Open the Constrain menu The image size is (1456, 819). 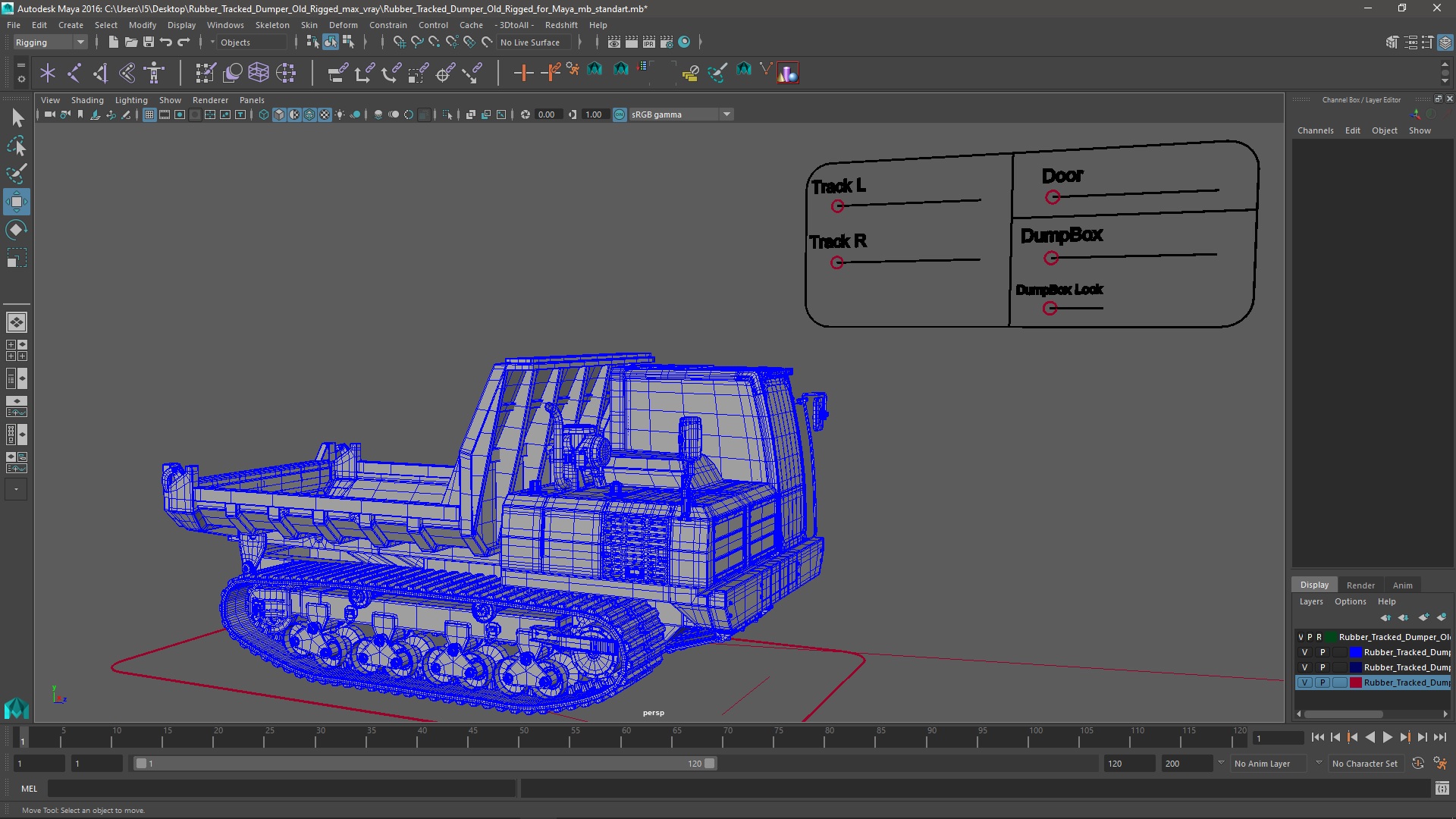(x=388, y=25)
